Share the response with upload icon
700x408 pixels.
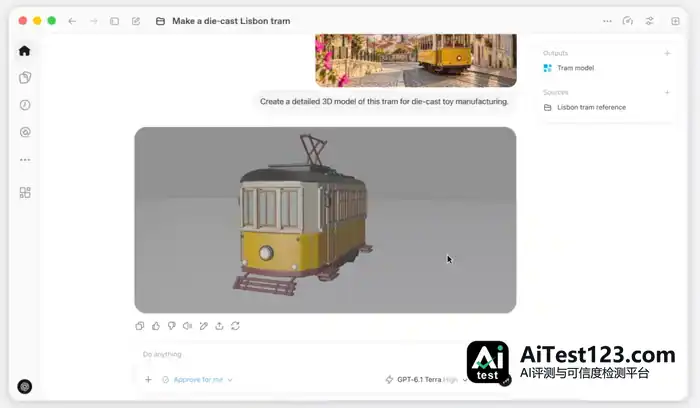(219, 326)
